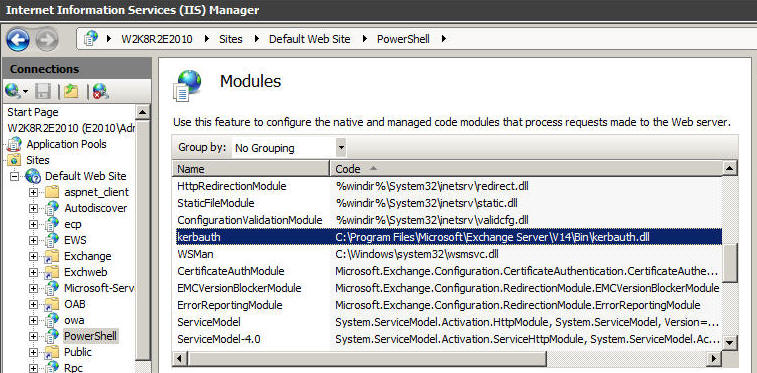
Task: Click PowerShell in the breadcrumb
Action: click(403, 39)
